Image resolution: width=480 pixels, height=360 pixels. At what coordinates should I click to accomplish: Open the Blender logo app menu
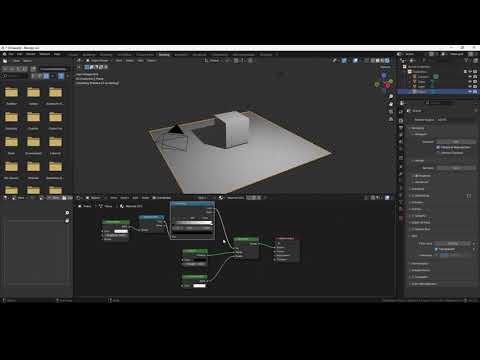(4, 54)
